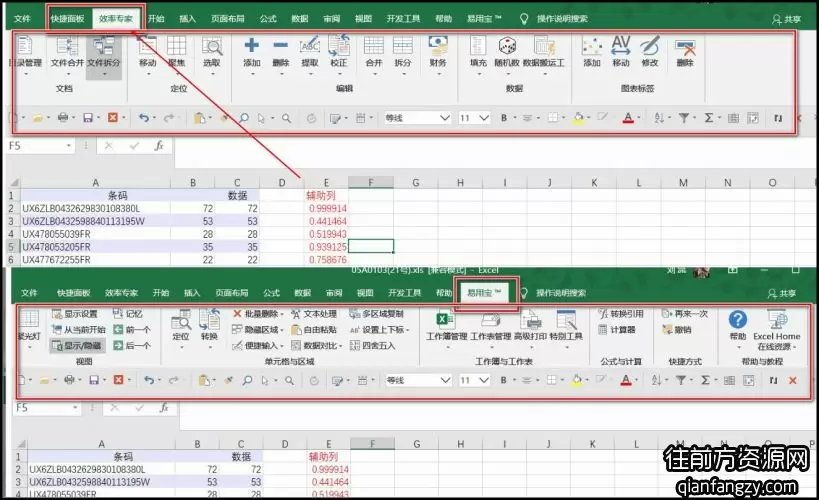819x500 pixels.
Task: Click 操作说明搜索 search box in upper window
Action: (x=562, y=19)
